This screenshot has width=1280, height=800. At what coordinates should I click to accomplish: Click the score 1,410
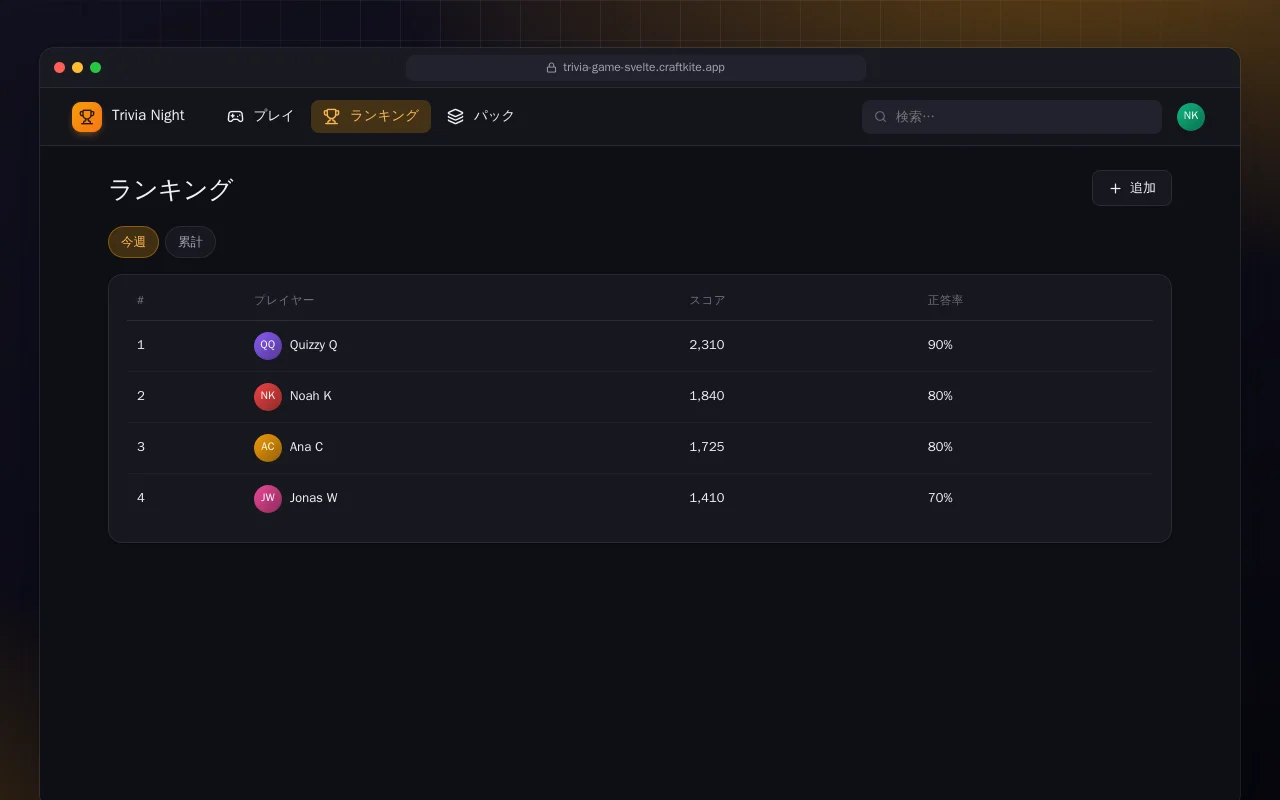[x=707, y=498]
